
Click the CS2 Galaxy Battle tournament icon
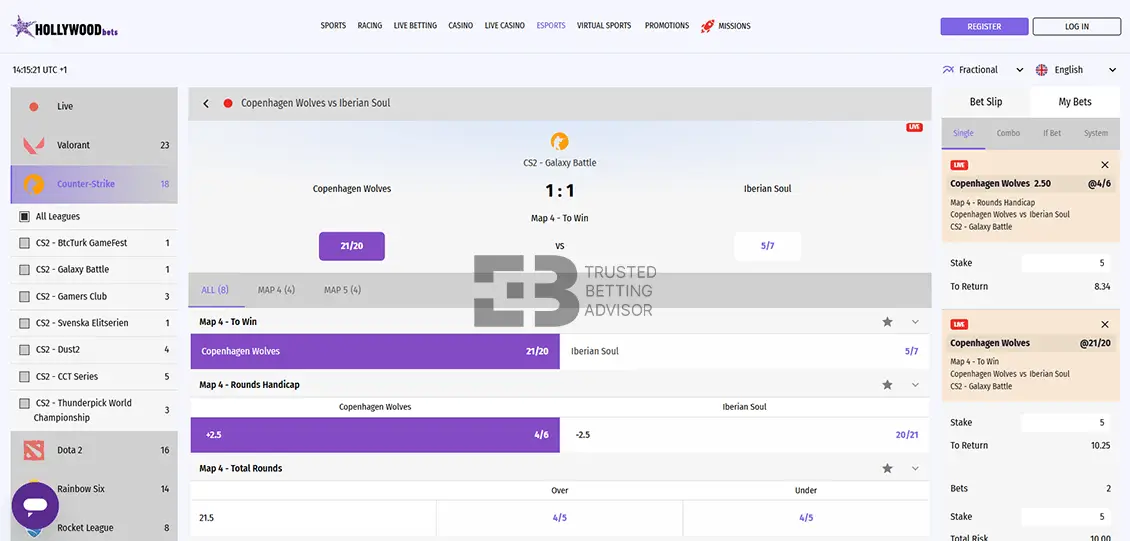(x=559, y=141)
